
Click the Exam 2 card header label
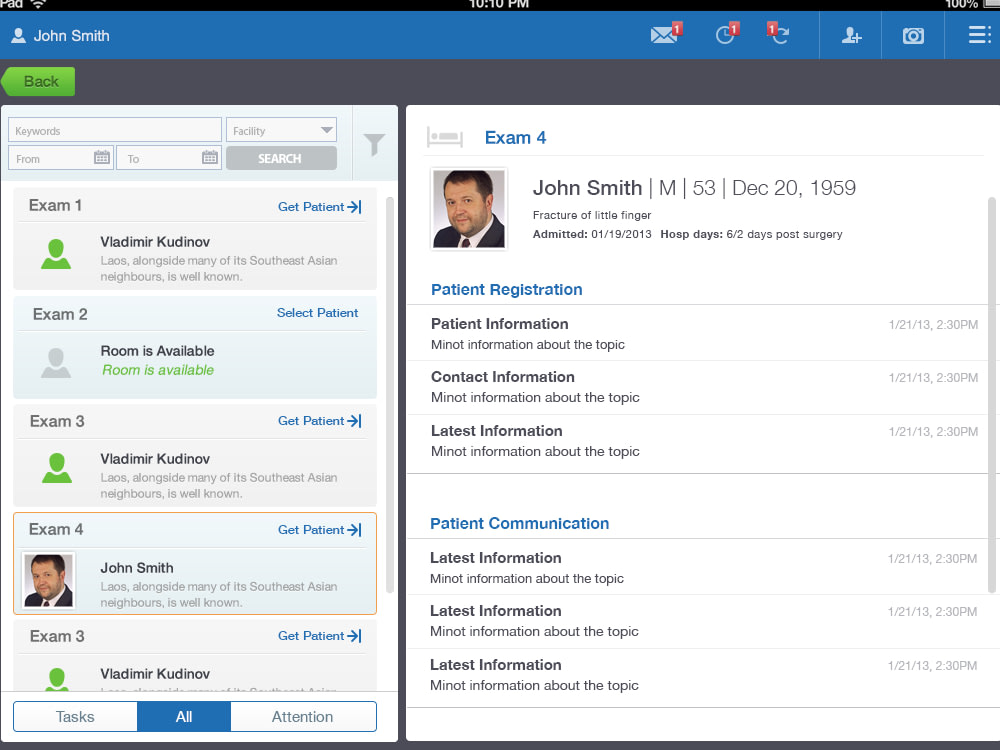(60, 314)
